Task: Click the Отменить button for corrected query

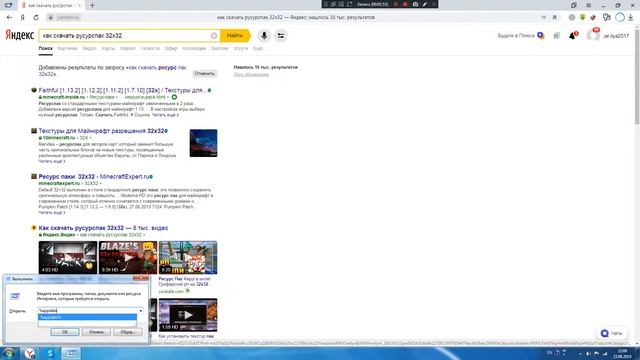Action: tap(204, 73)
